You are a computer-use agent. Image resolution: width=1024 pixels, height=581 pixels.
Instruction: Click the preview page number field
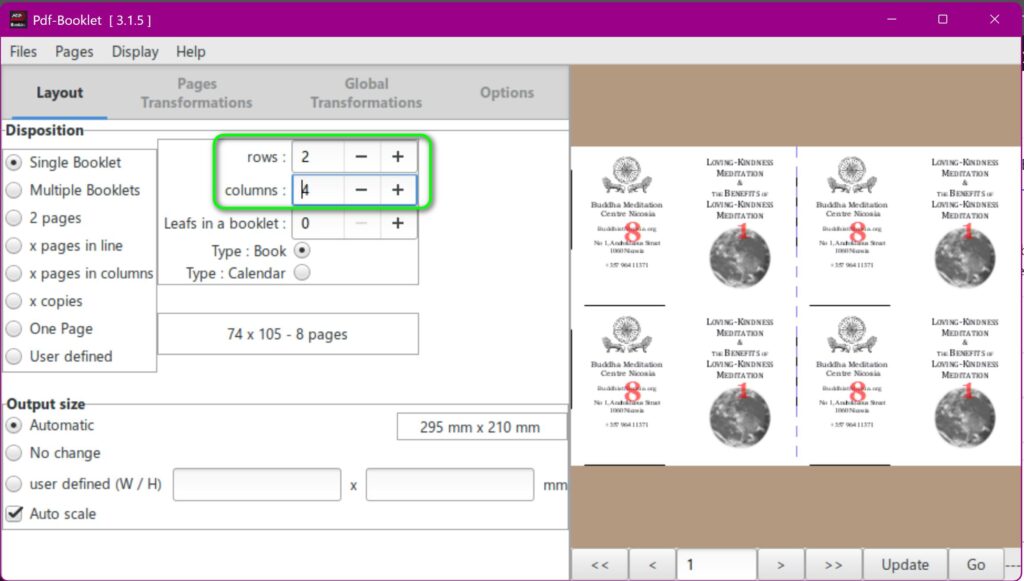point(717,565)
